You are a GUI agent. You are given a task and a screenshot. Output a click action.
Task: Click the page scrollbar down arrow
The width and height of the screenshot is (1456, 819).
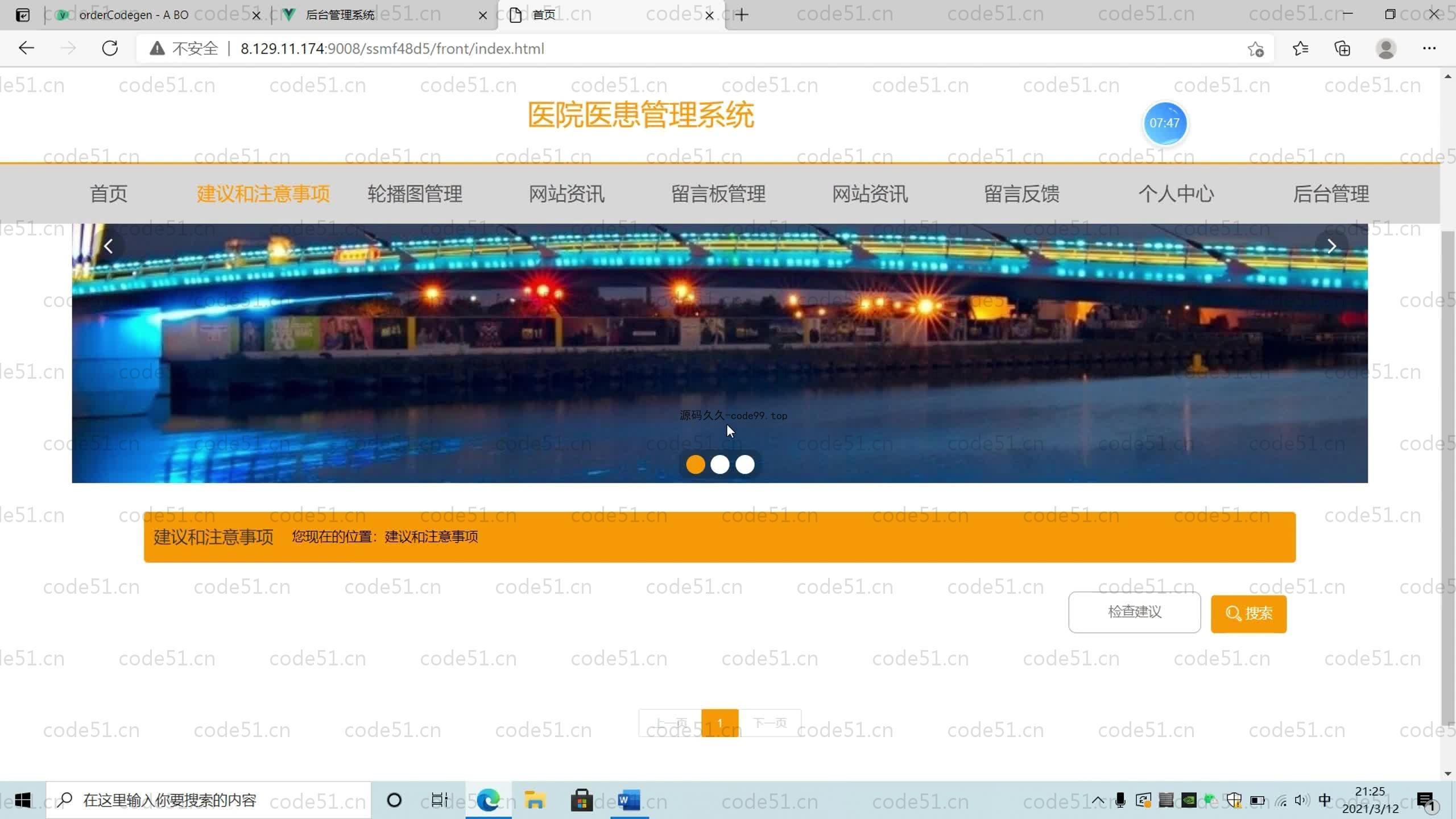(x=1447, y=773)
